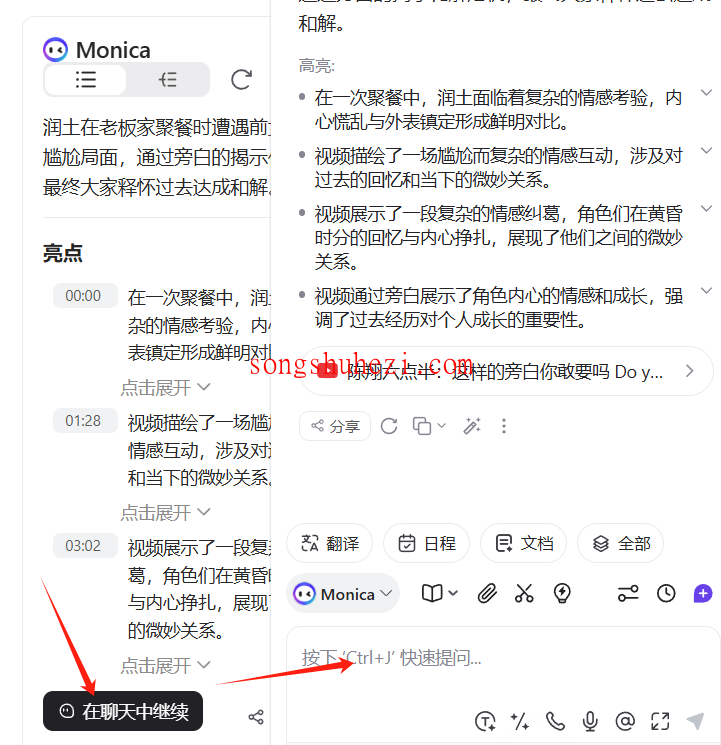721x745 pixels.
Task: Click the scissors screenshot icon
Action: click(x=524, y=593)
